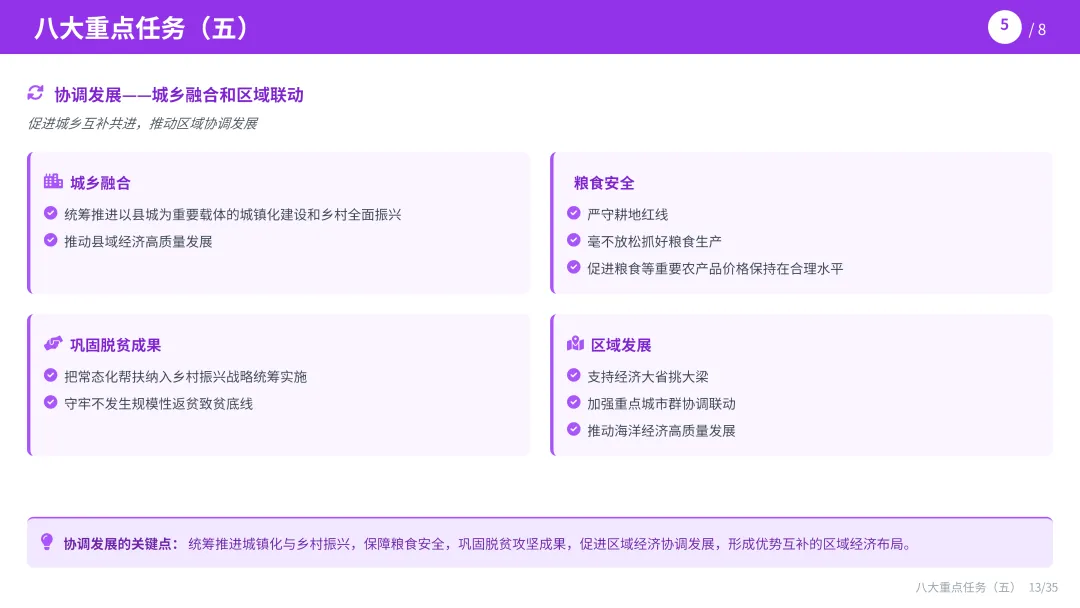Click the text 严守耕地红线
1080x608 pixels.
[x=627, y=215]
